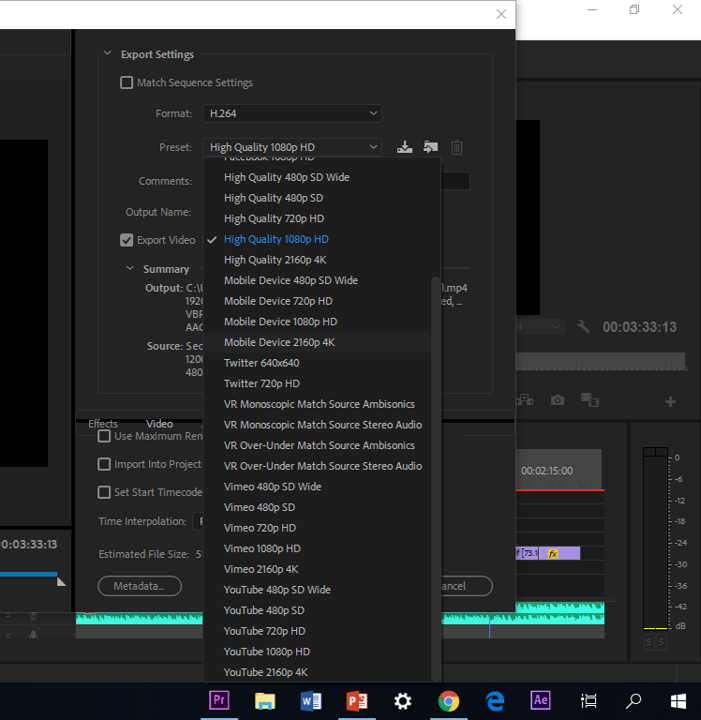Choose High Quality 2160p 4K preset
The height and width of the screenshot is (720, 701).
(x=317, y=260)
